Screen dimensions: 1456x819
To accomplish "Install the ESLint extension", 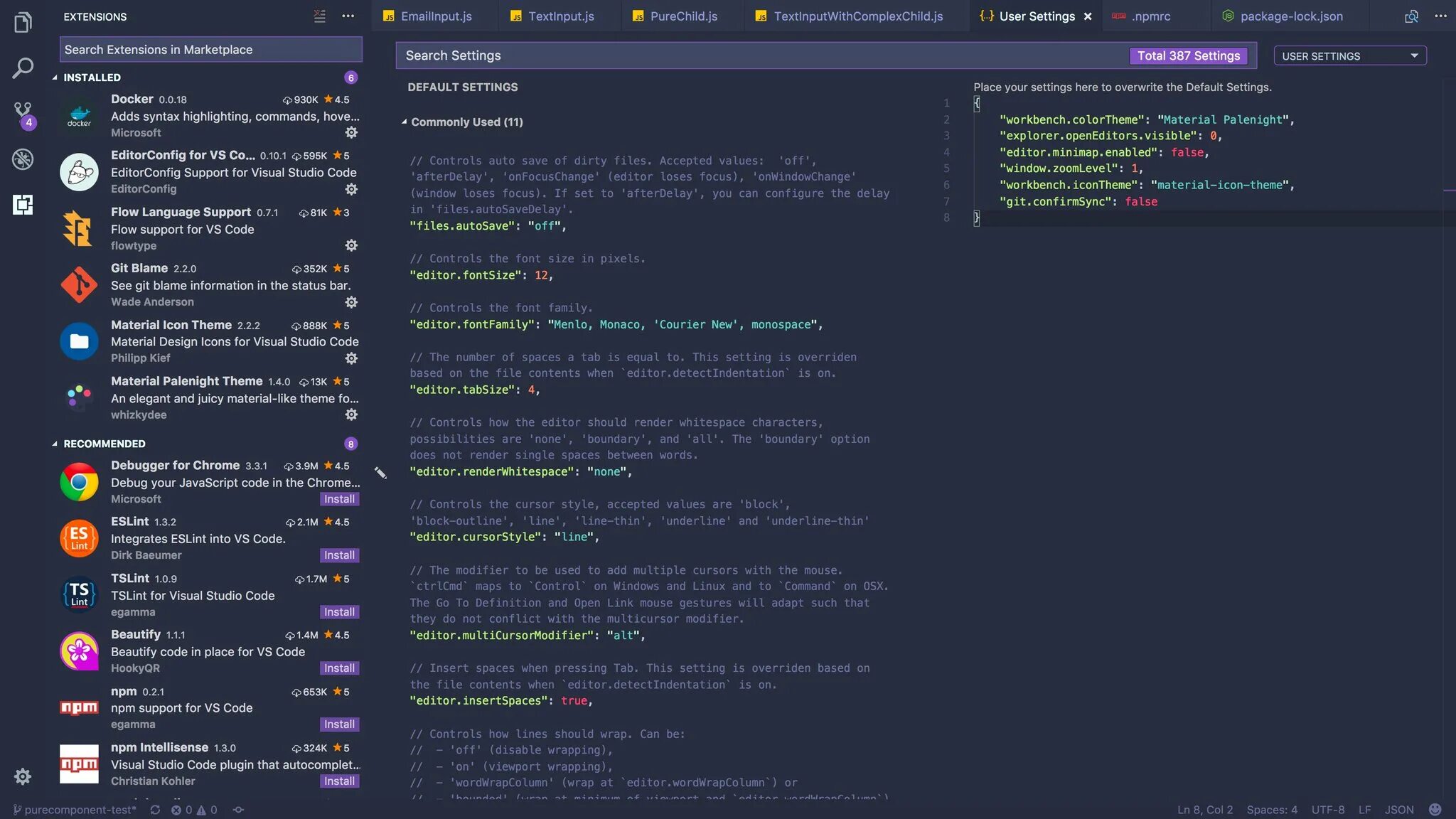I will pyautogui.click(x=339, y=555).
